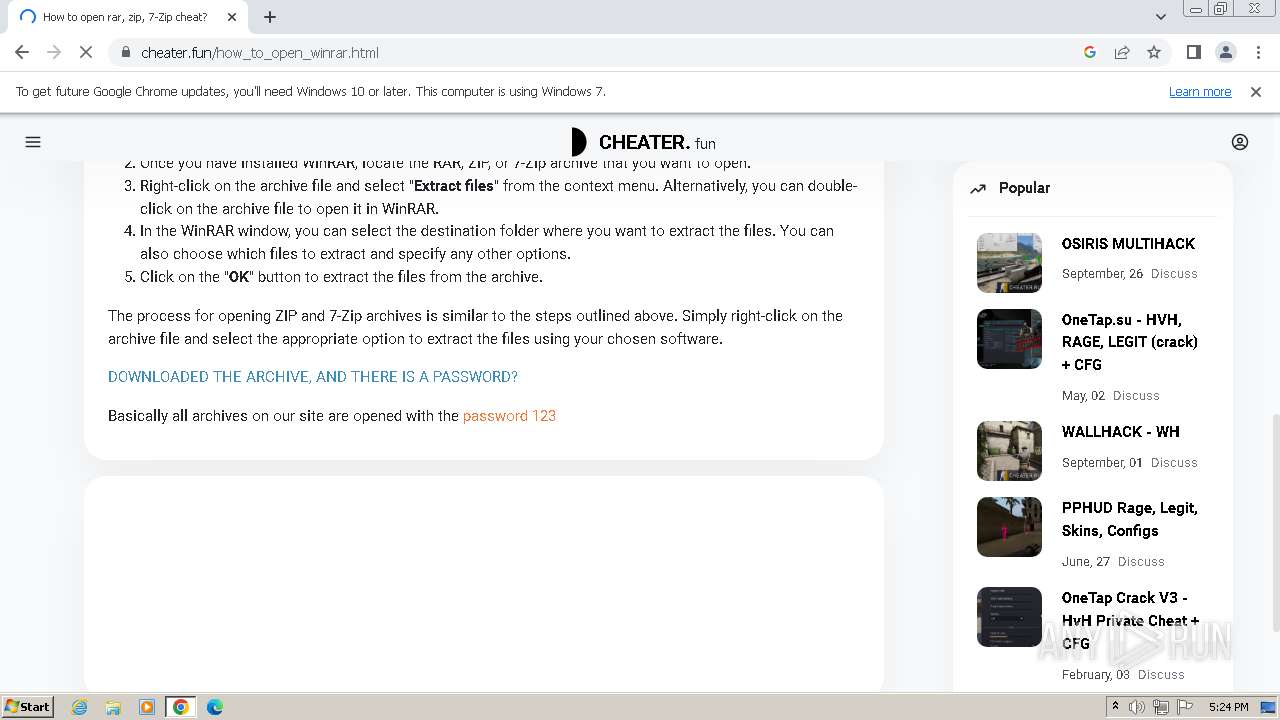Open Discuss for September, 01 post

coord(1174,463)
